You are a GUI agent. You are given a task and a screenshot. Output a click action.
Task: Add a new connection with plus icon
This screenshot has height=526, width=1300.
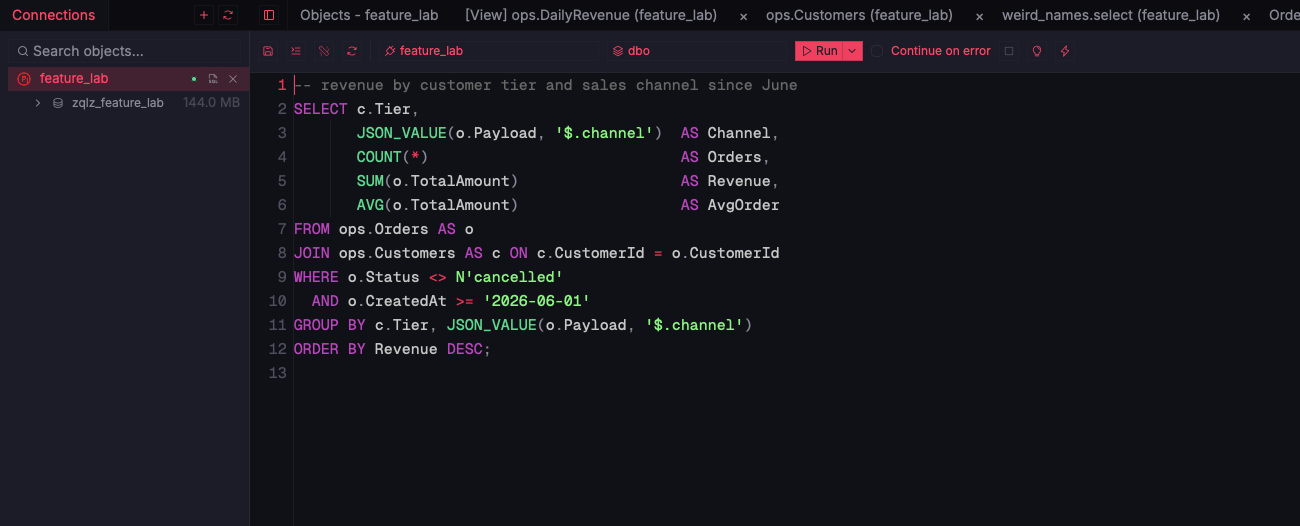(204, 15)
